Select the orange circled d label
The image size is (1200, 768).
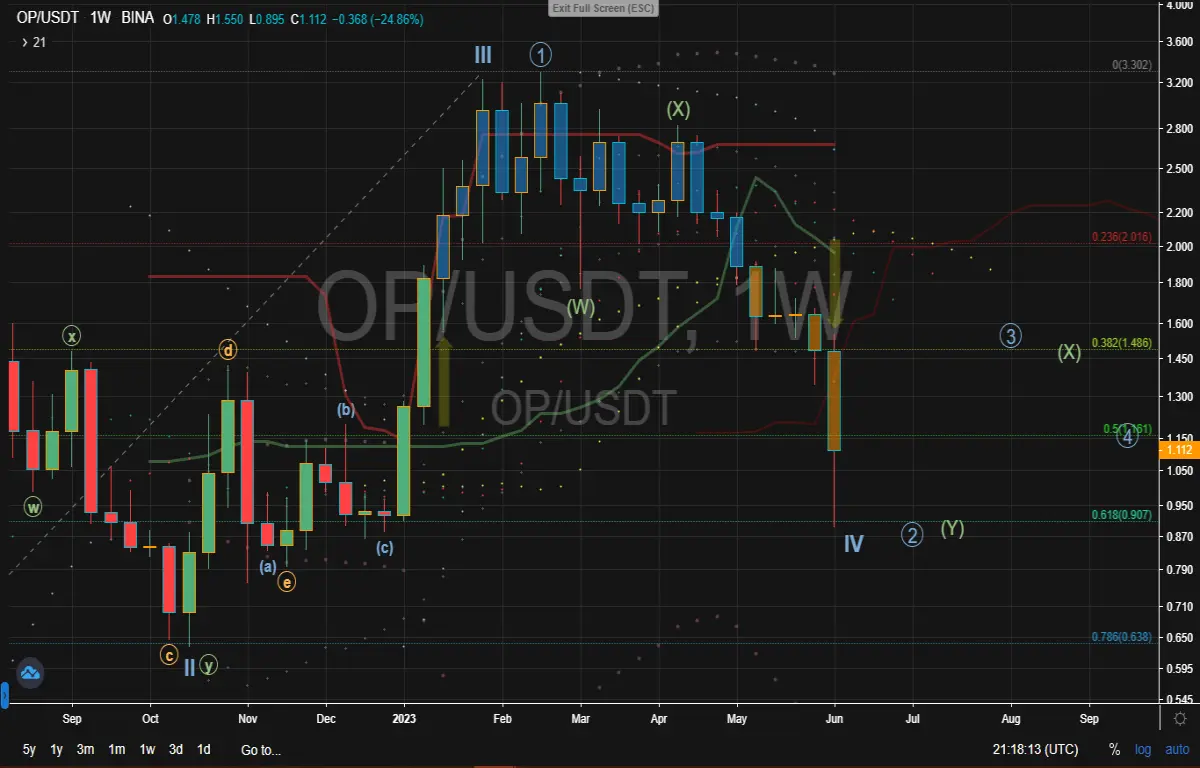229,350
